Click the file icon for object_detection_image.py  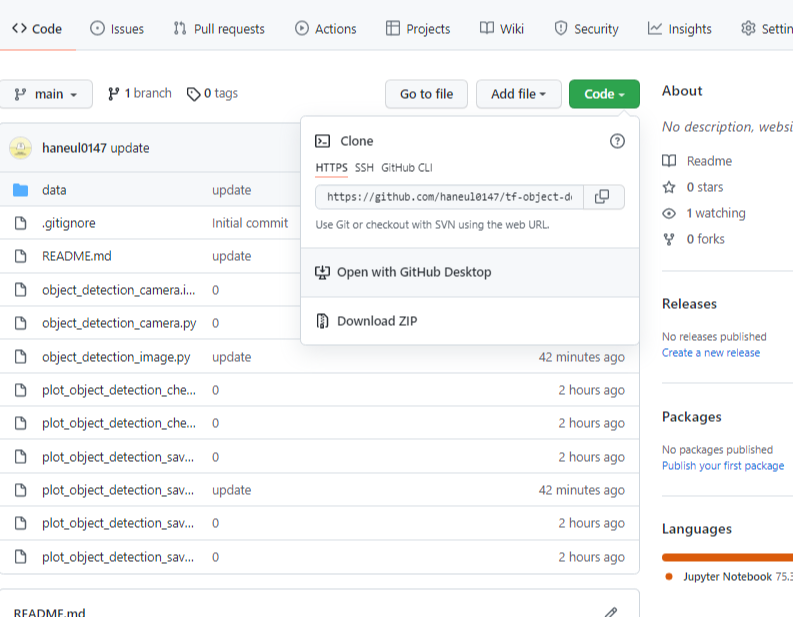(x=20, y=357)
